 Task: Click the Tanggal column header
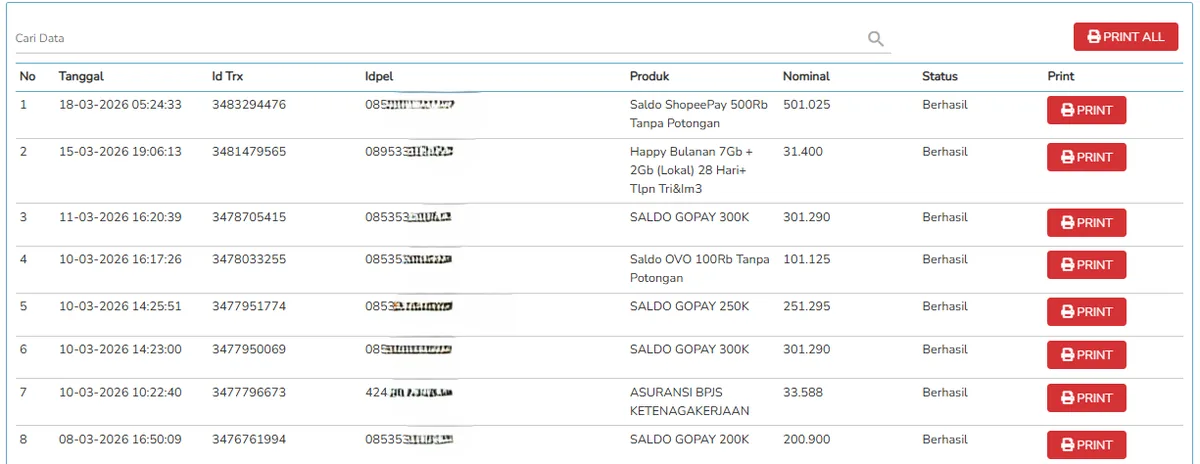click(x=81, y=76)
